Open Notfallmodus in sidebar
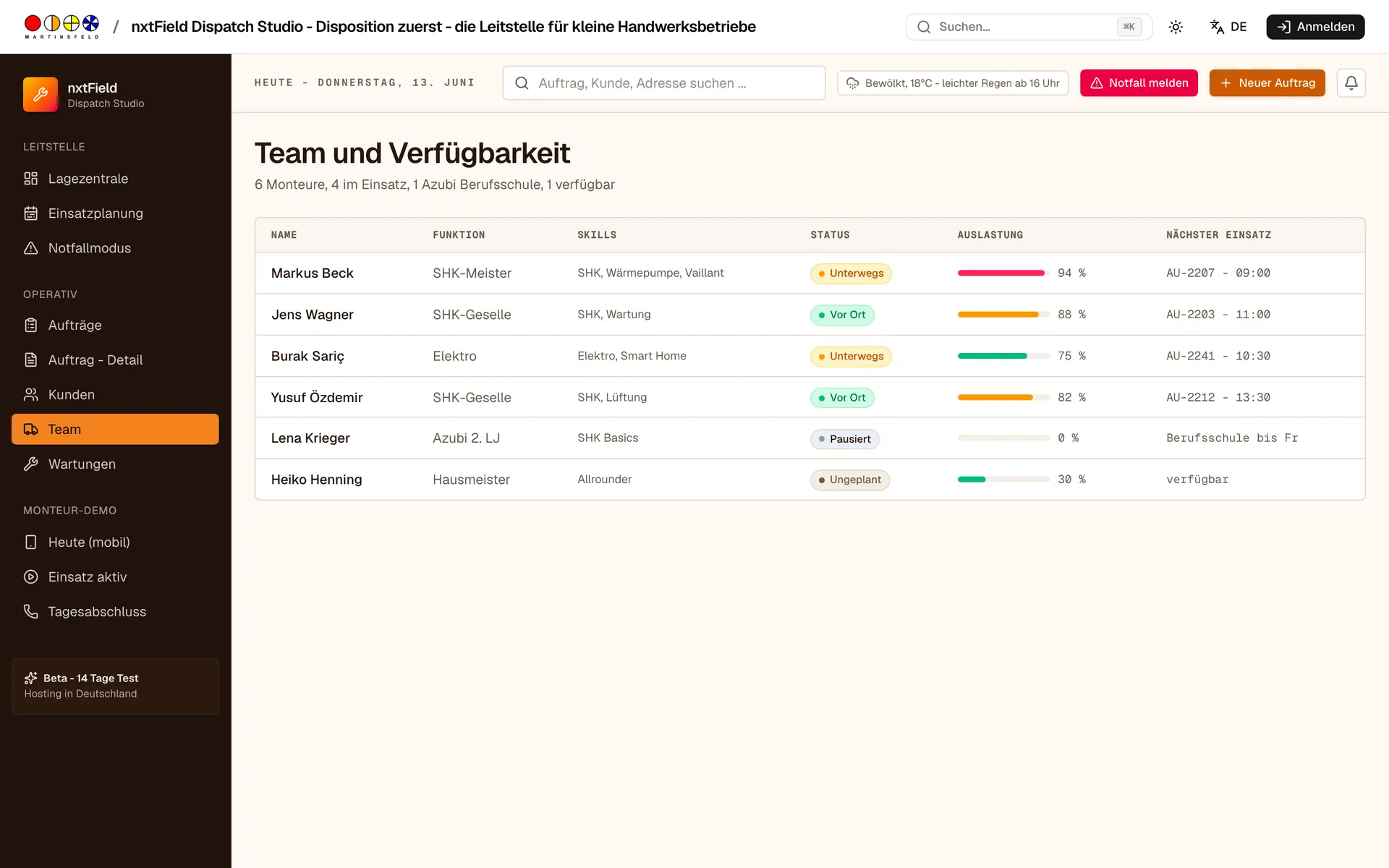The height and width of the screenshot is (868, 1389). click(x=115, y=248)
